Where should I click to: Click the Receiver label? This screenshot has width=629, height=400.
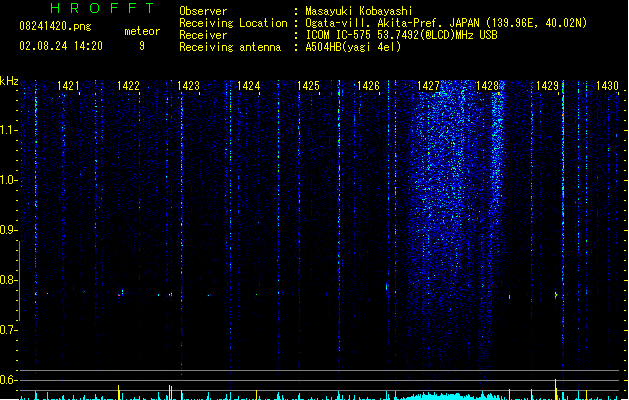203,35
